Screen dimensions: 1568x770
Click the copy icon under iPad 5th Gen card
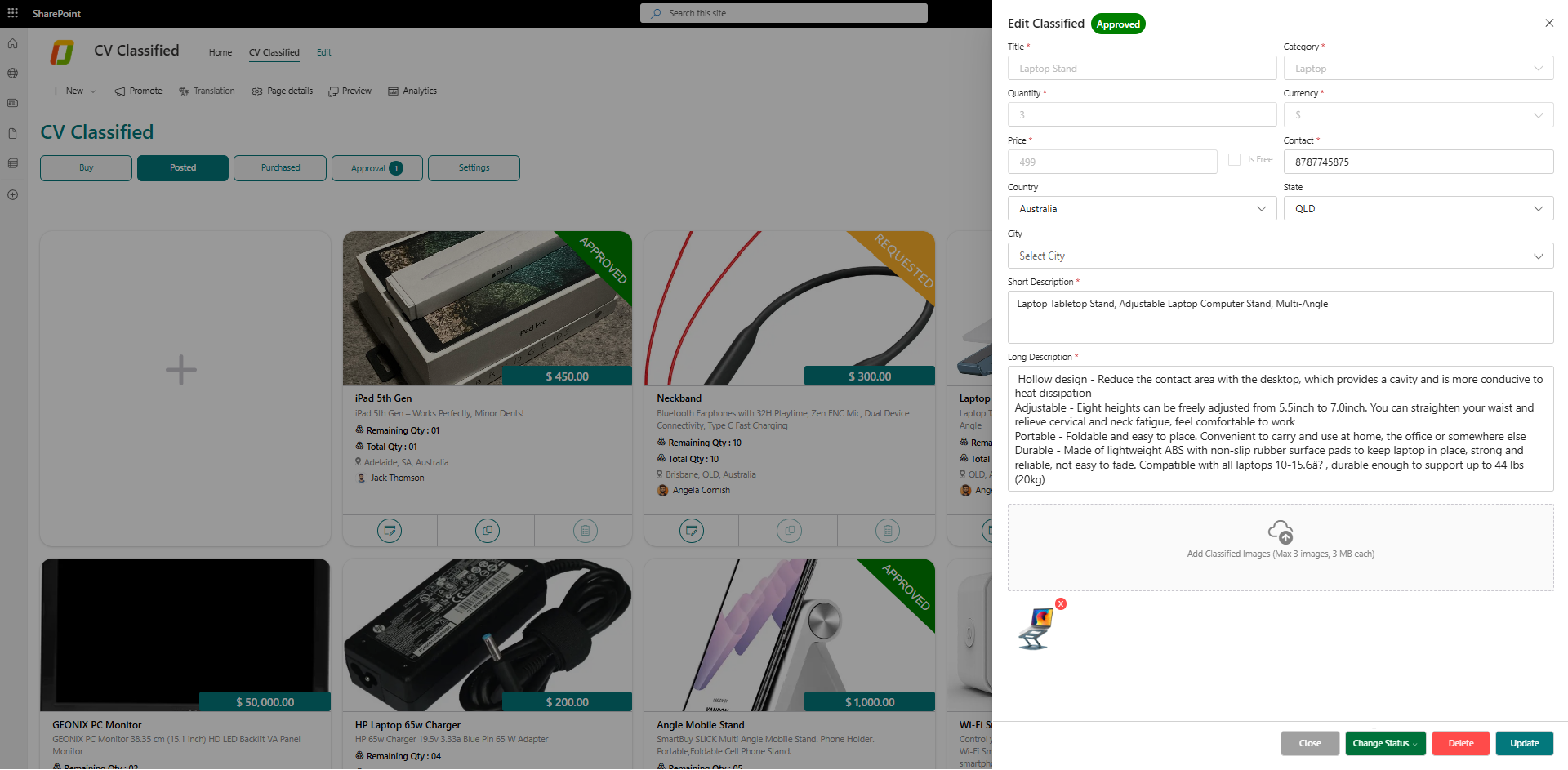pyautogui.click(x=487, y=531)
